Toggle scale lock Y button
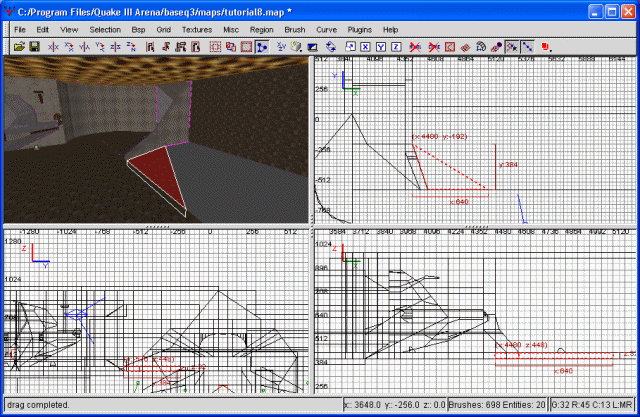The image size is (640, 417). pyautogui.click(x=380, y=47)
